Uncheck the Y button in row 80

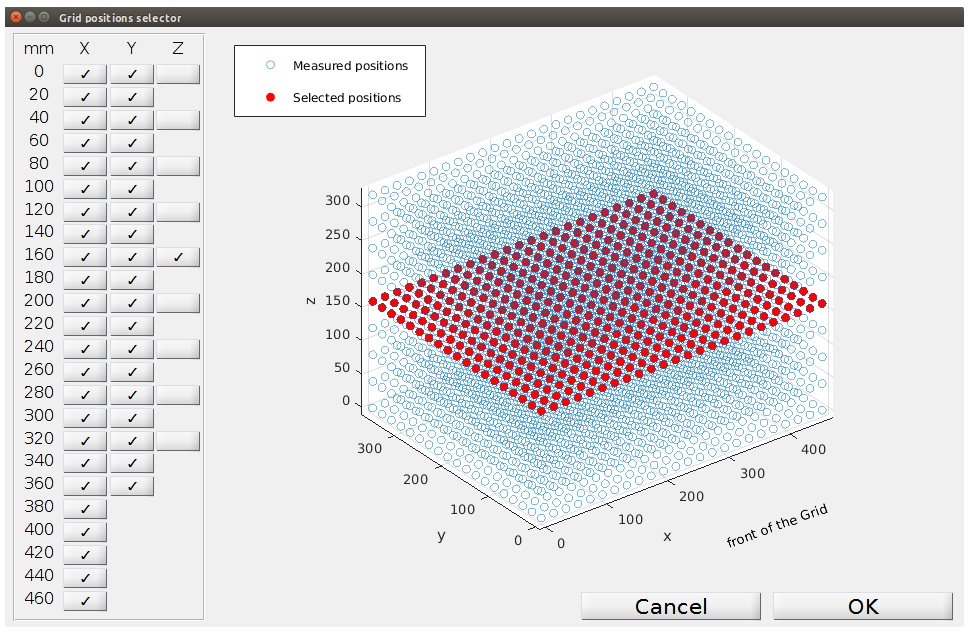coord(132,165)
